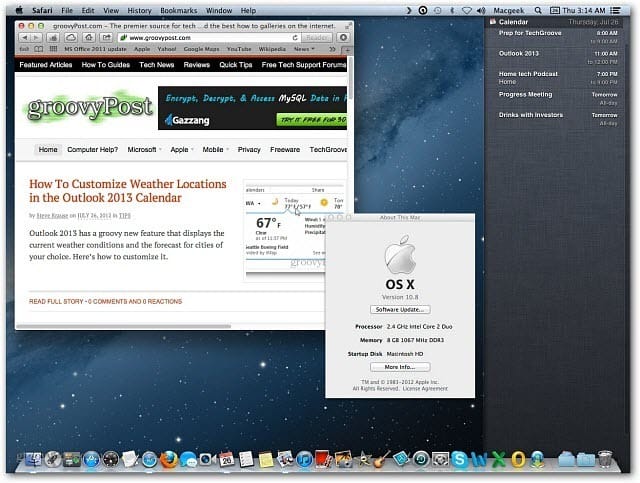
Task: Open the Apple menu in the menu bar
Action: click(19, 11)
